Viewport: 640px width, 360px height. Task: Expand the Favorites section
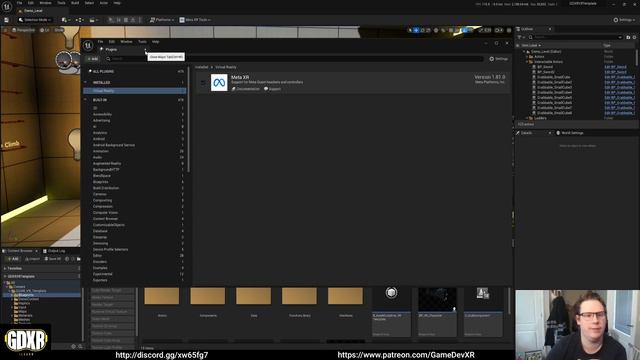coord(5,268)
